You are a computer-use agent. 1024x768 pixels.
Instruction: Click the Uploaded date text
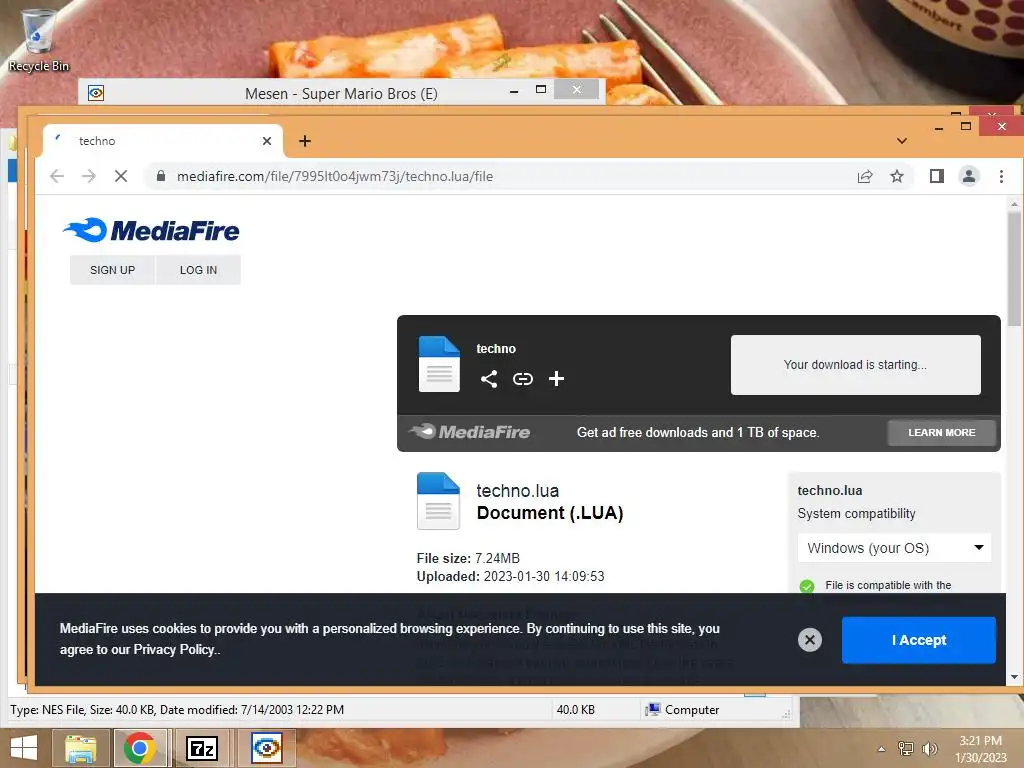(511, 577)
